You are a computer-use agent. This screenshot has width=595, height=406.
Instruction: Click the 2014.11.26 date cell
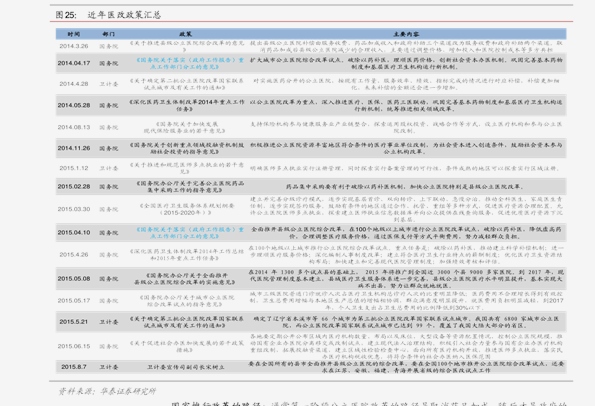coord(74,148)
